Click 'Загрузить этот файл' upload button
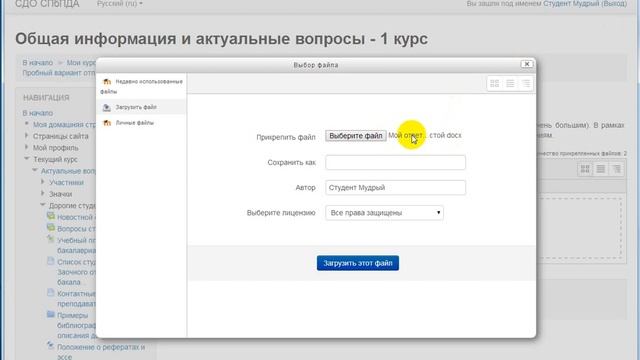The height and width of the screenshot is (360, 640). (358, 263)
